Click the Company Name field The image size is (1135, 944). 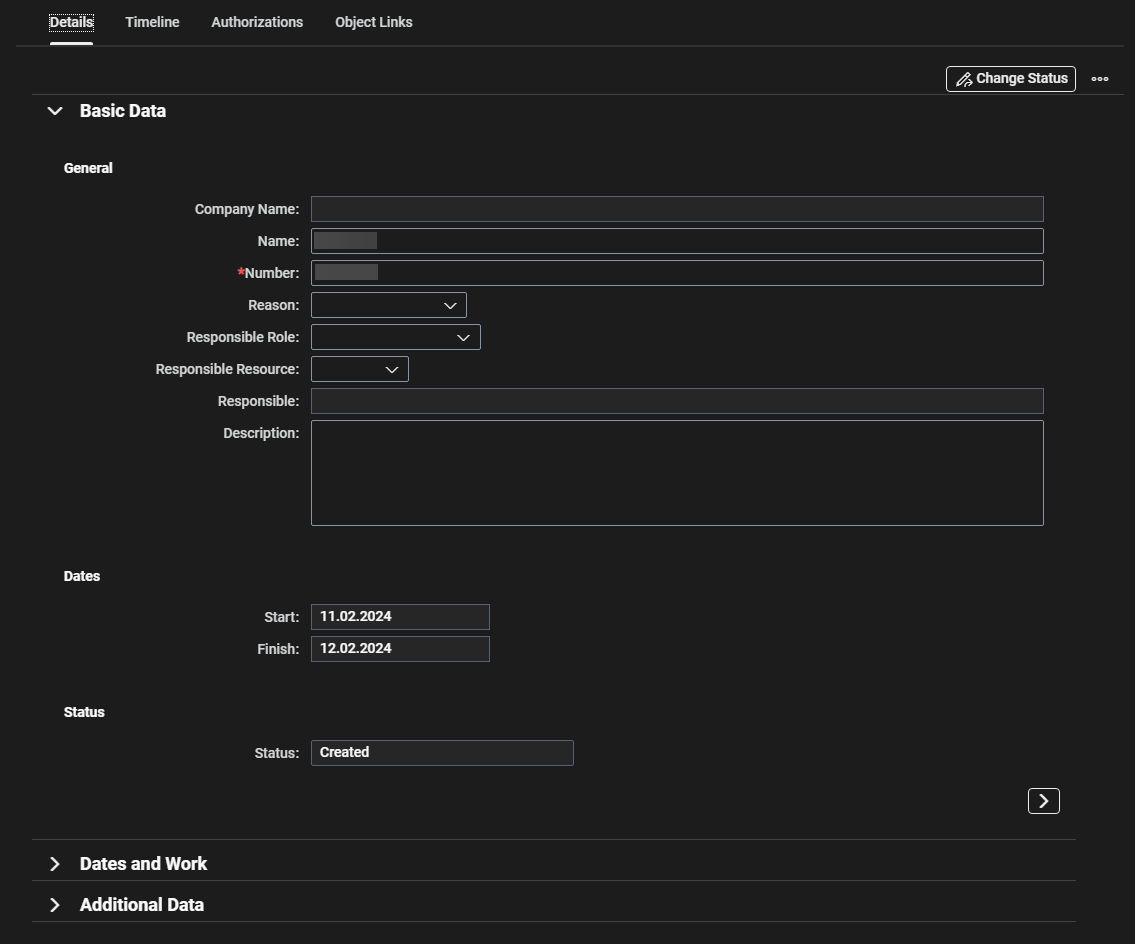click(677, 209)
